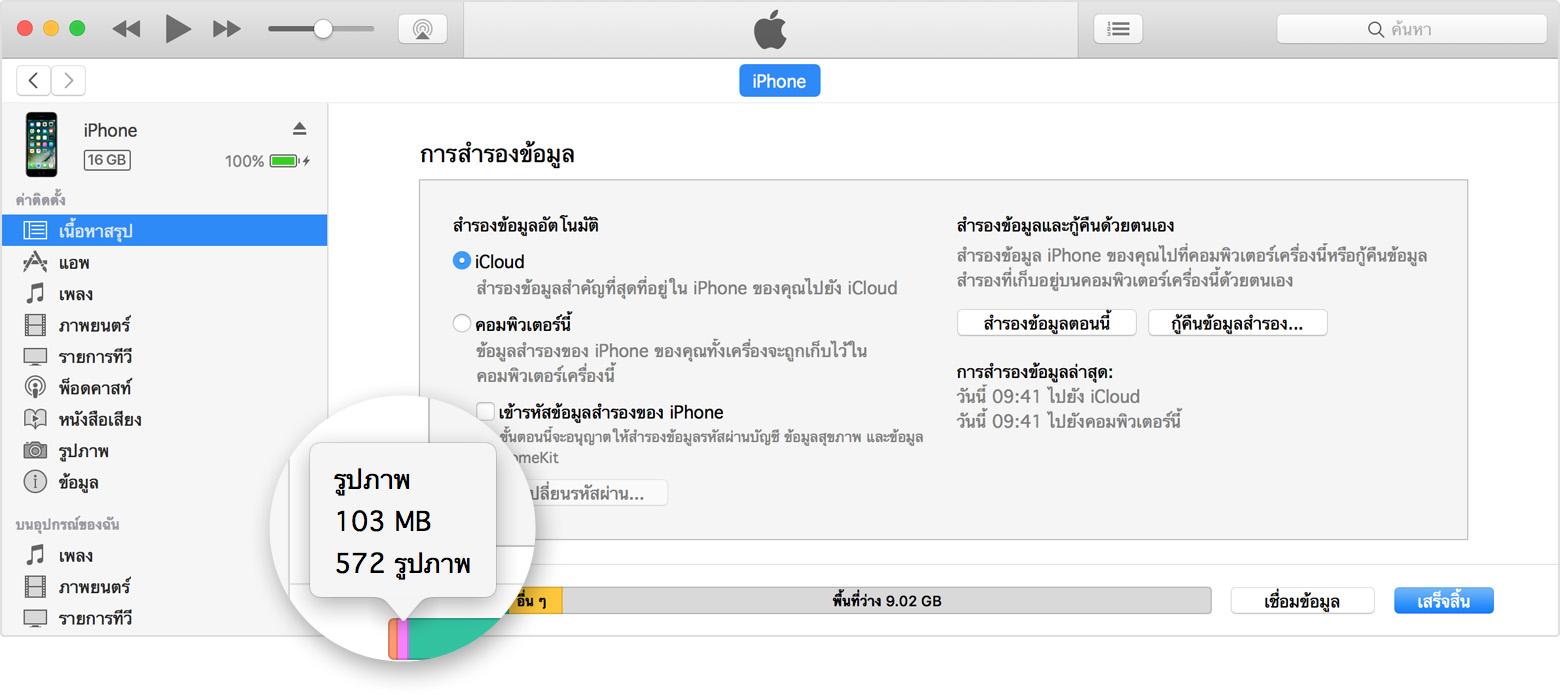This screenshot has width=1560, height=694.
Task: Click the AirPlay icon button
Action: [x=422, y=29]
